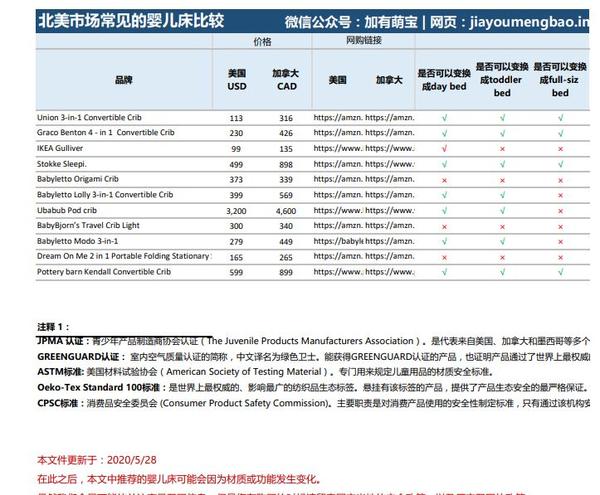Click the '网购链接' group header
Screen dimensions: 600x495
click(364, 40)
